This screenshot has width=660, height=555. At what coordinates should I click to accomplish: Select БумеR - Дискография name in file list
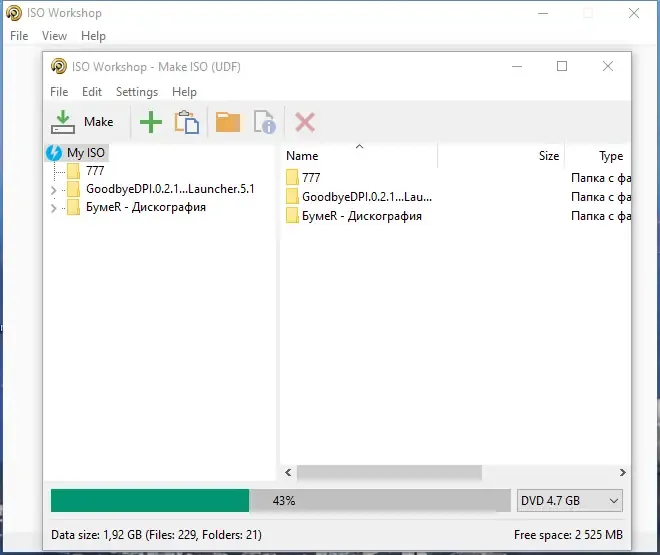click(x=362, y=216)
